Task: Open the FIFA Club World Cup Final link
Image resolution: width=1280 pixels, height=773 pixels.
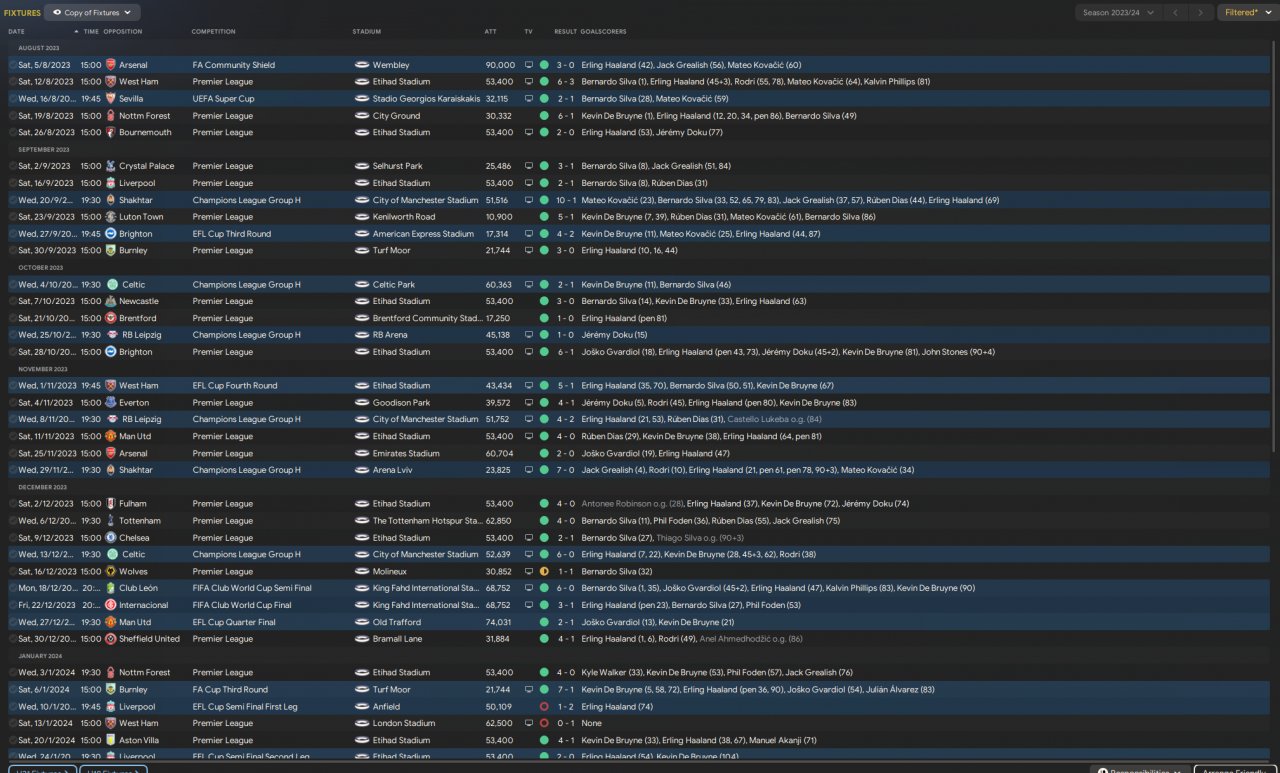Action: pyautogui.click(x=242, y=605)
